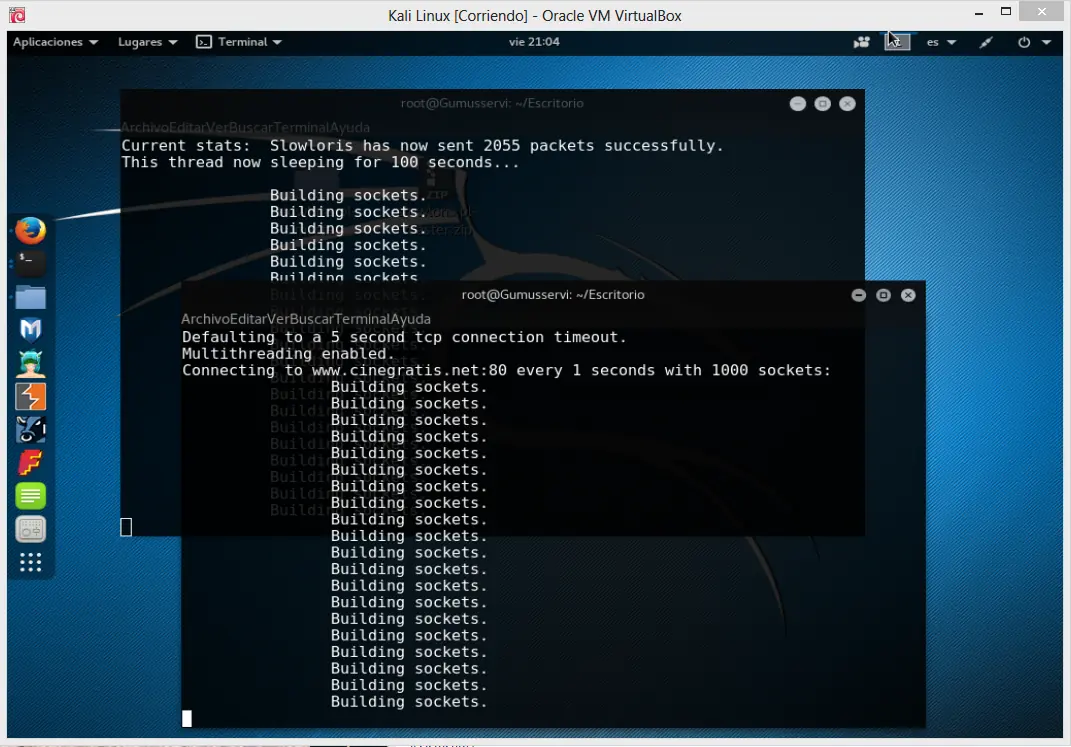Screen dimensions: 1071x747
Task: Expand the system menu arrow beside power icon
Action: coord(1046,42)
